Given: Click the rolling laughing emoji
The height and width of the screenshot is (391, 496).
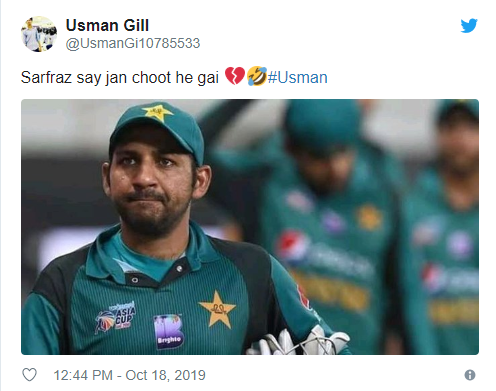Looking at the screenshot, I should (x=257, y=76).
